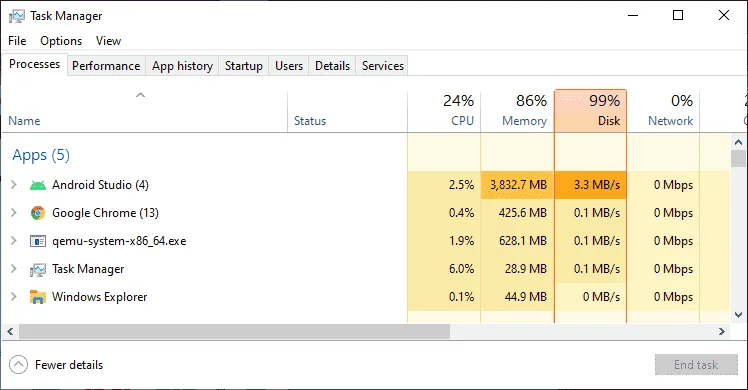Image resolution: width=748 pixels, height=390 pixels.
Task: Click the 628.1 MB memory cell
Action: tap(517, 241)
